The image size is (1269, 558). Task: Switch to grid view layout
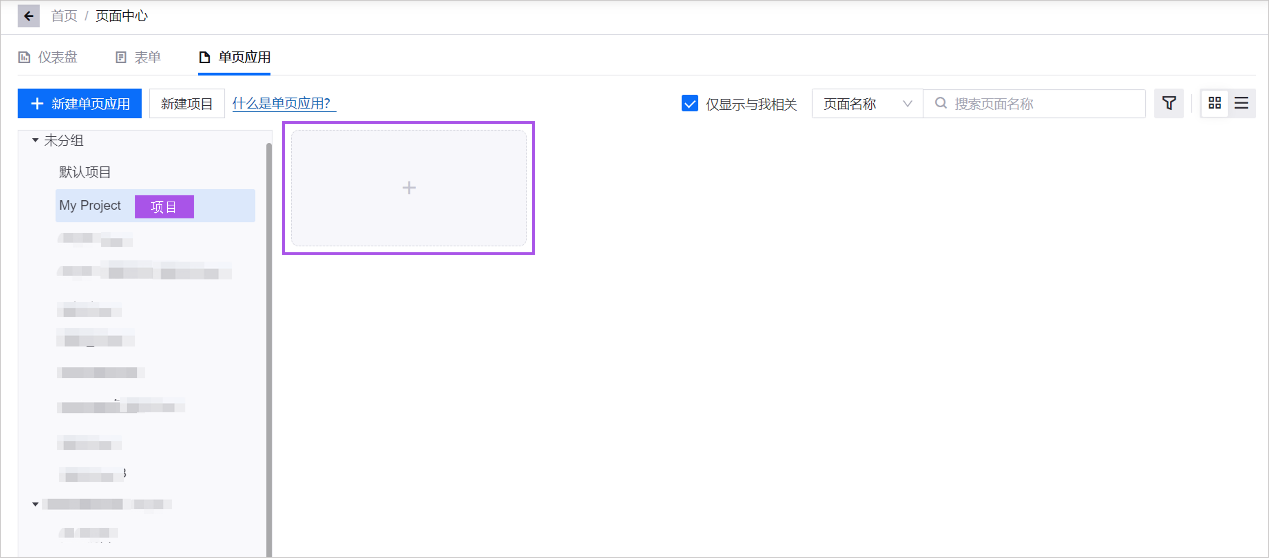coord(1215,103)
